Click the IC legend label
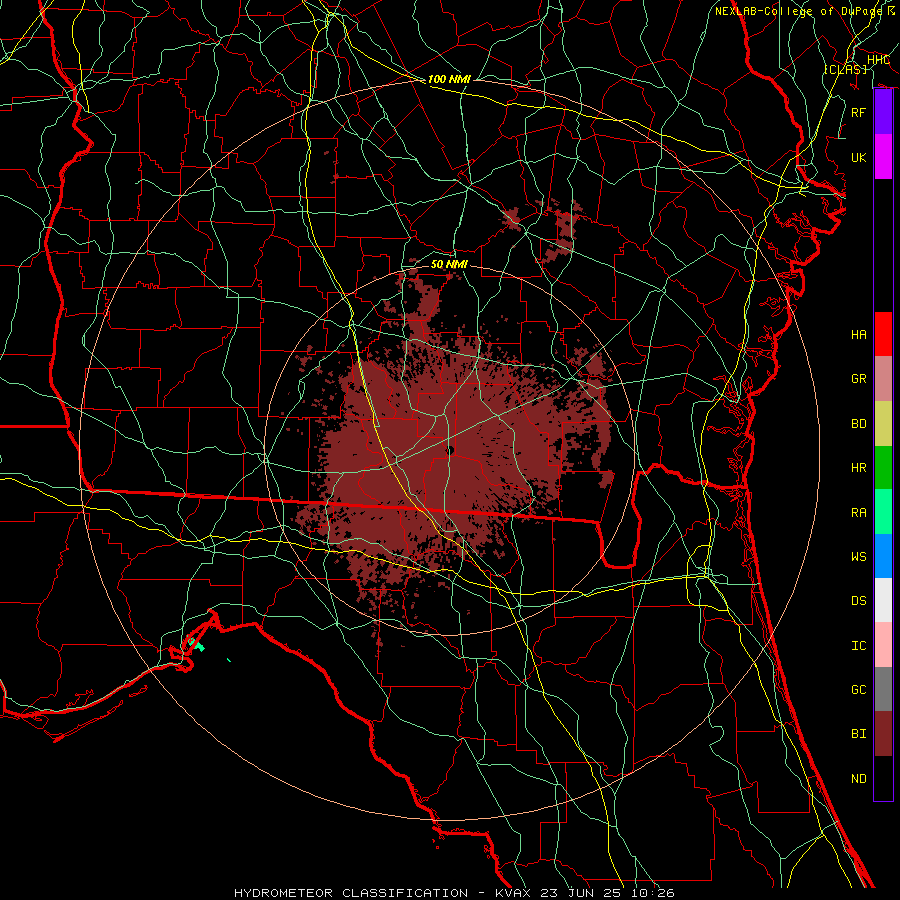This screenshot has height=900, width=900. point(859,646)
